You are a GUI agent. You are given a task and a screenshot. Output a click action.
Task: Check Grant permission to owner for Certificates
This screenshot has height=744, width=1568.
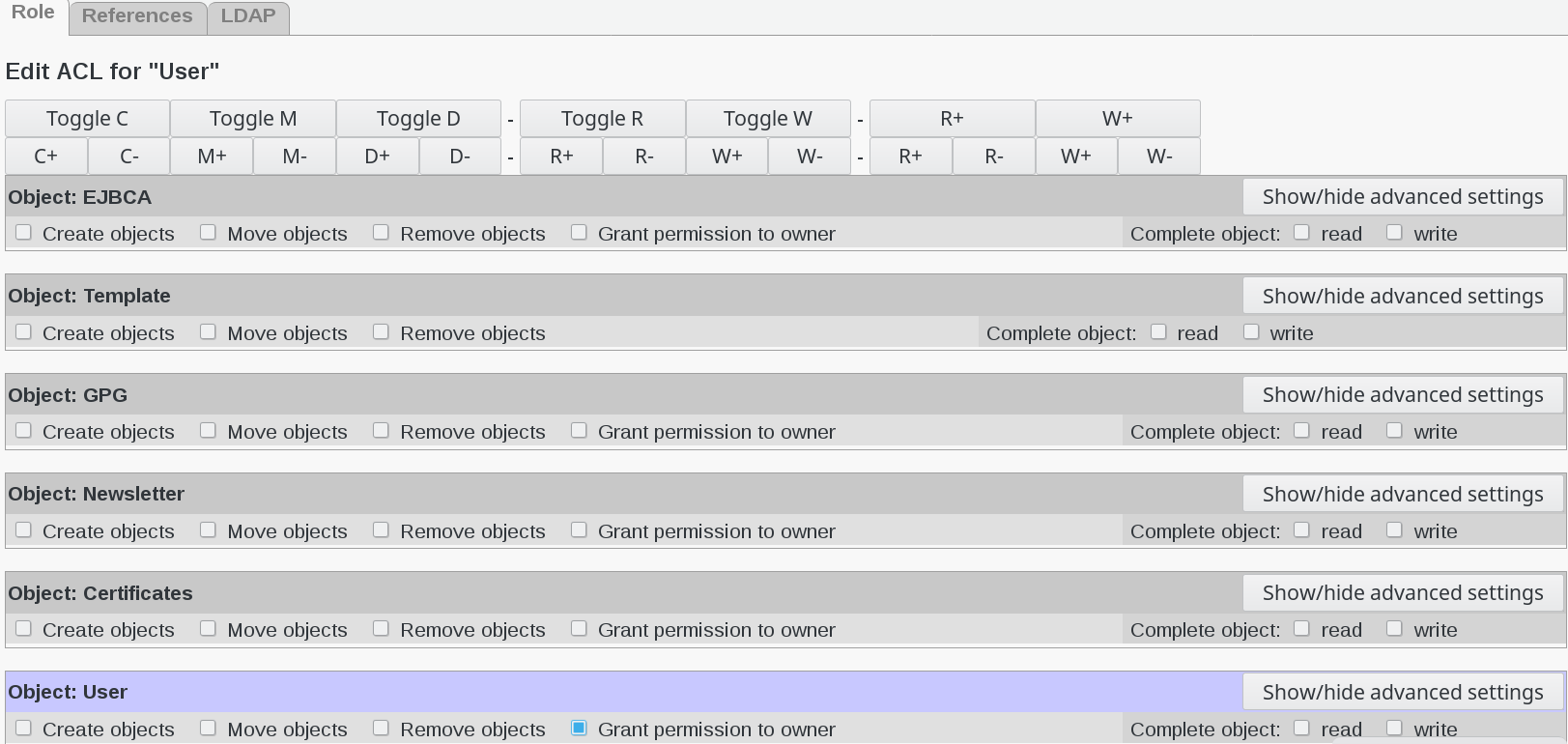579,629
